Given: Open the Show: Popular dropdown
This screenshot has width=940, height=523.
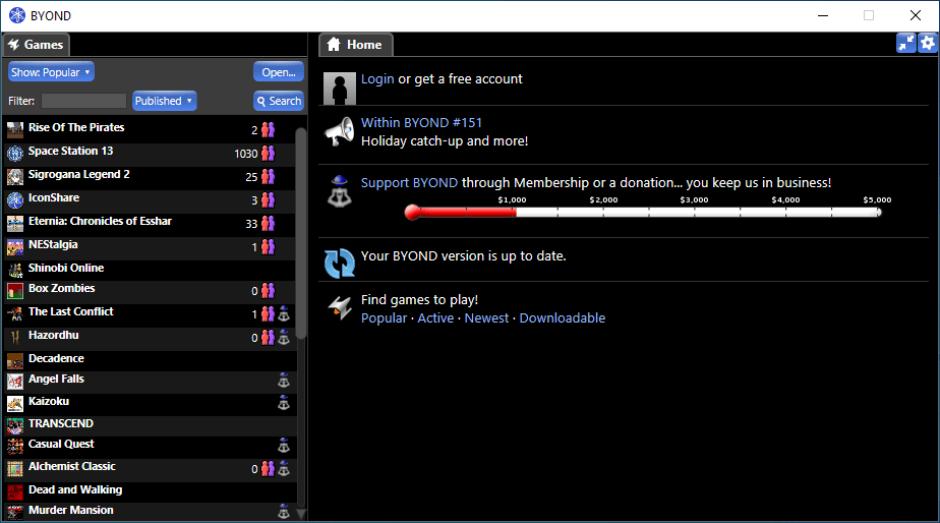Looking at the screenshot, I should (51, 72).
